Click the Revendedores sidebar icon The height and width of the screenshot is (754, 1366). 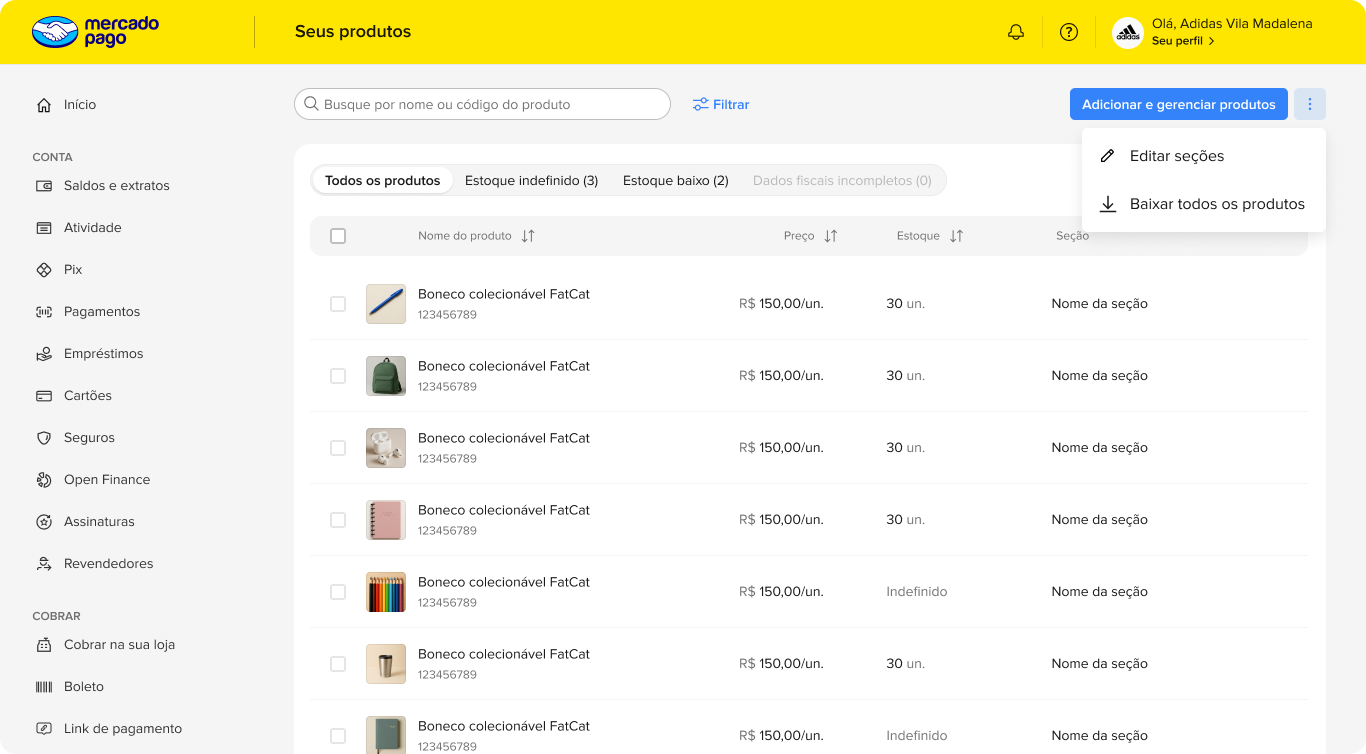coord(44,564)
